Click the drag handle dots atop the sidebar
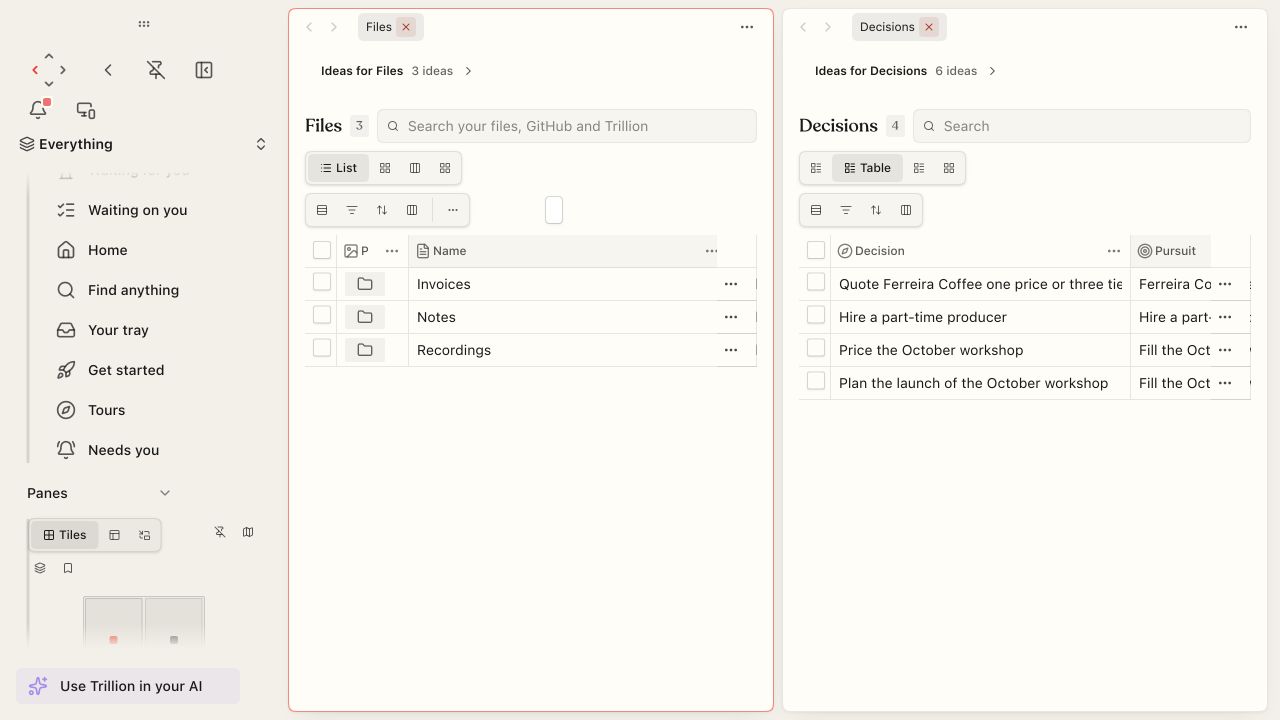 click(x=144, y=24)
